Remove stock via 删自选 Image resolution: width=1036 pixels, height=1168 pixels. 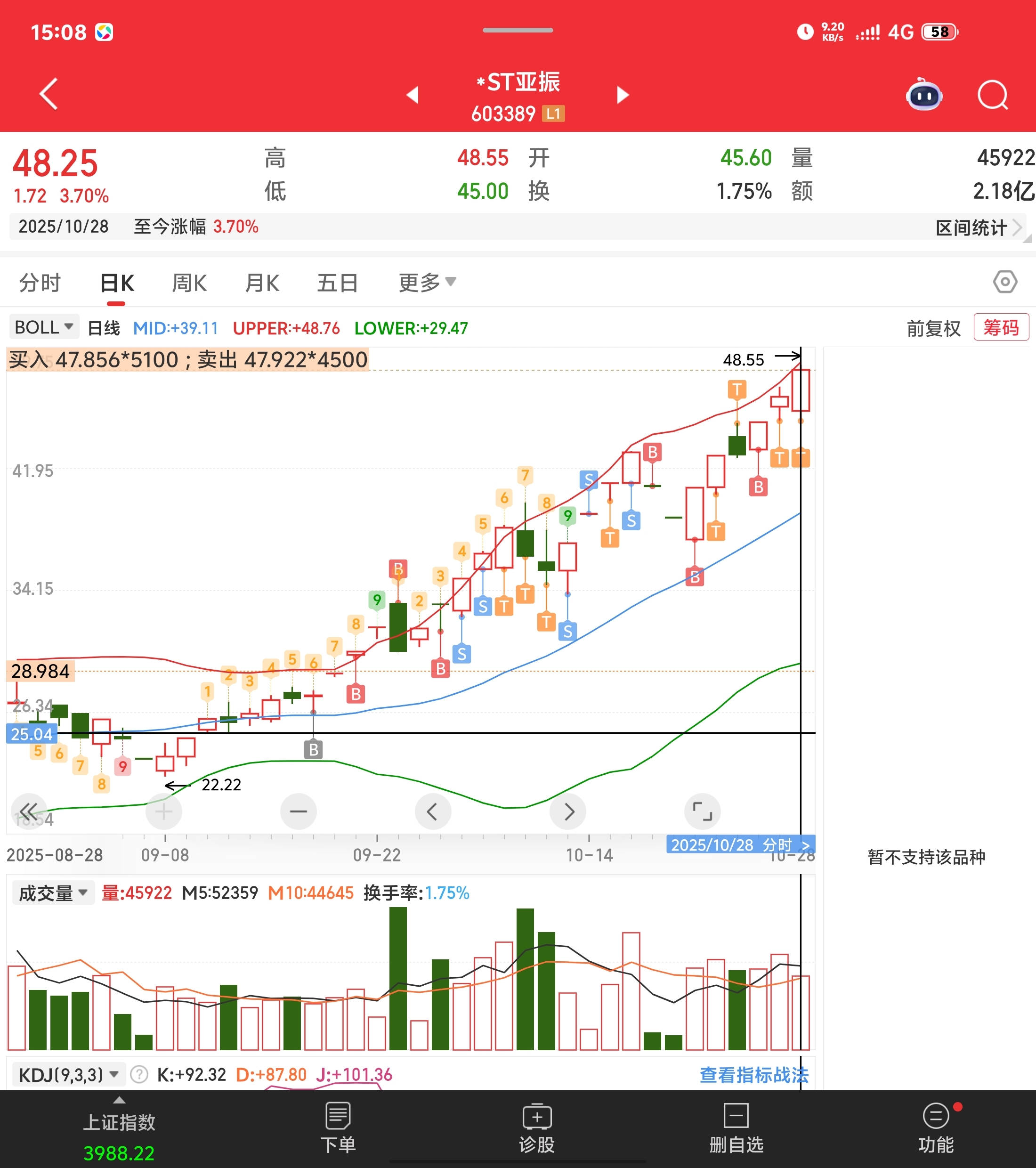[x=736, y=1128]
